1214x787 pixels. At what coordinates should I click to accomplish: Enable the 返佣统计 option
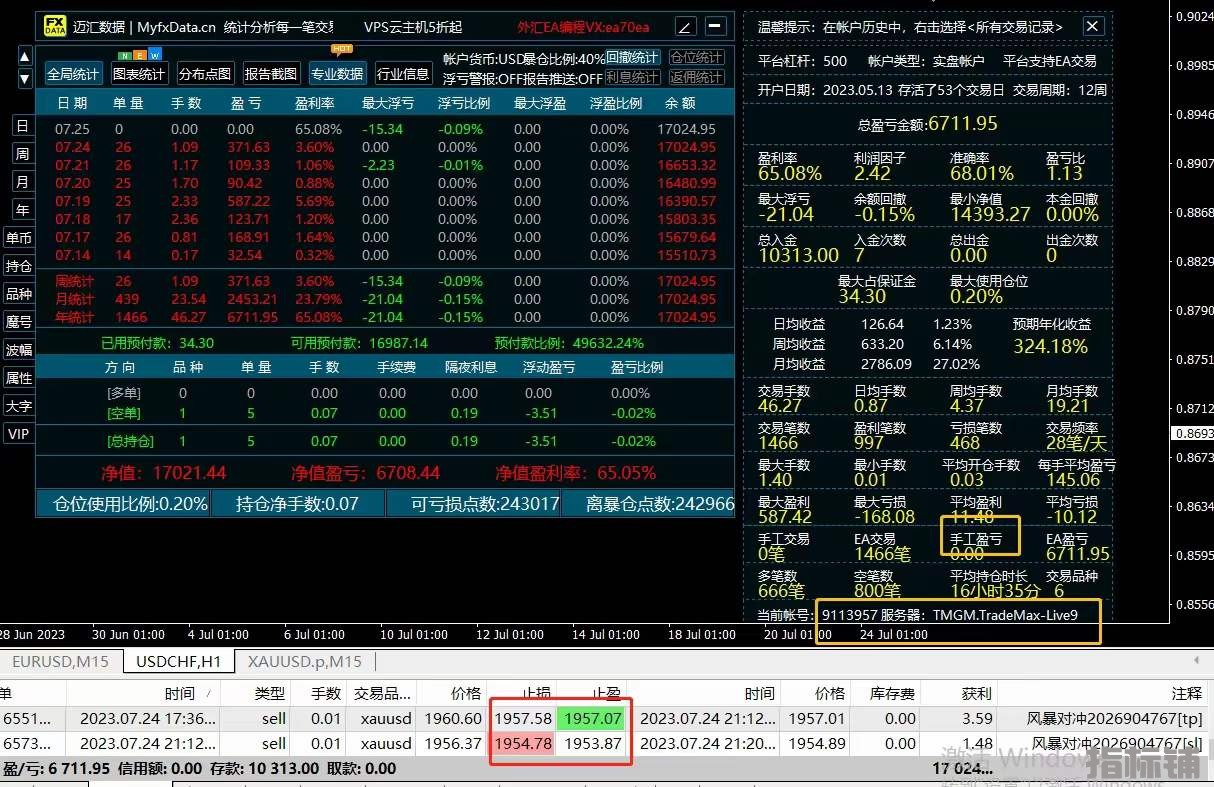click(696, 77)
